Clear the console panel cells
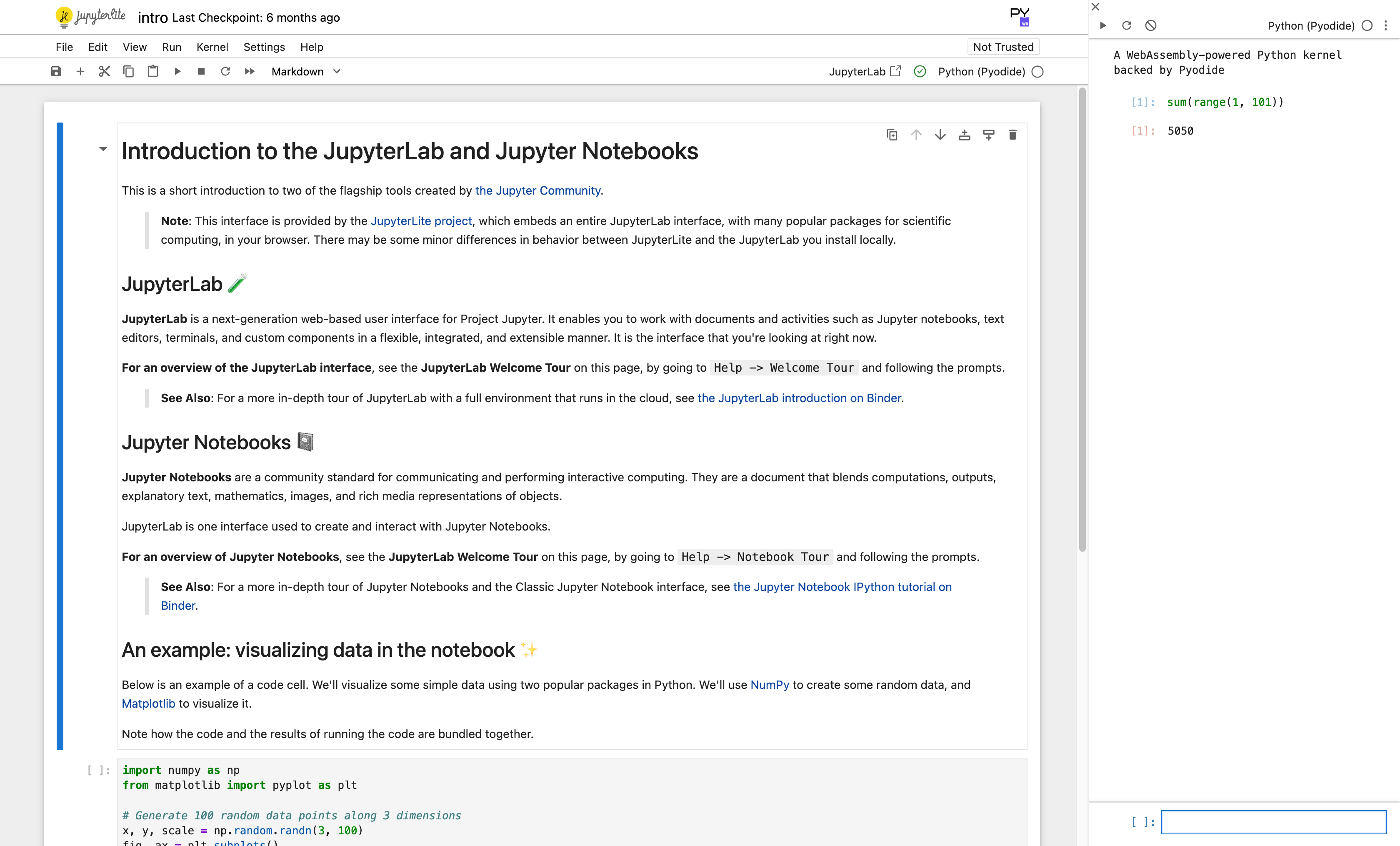1400x846 pixels. (1150, 25)
